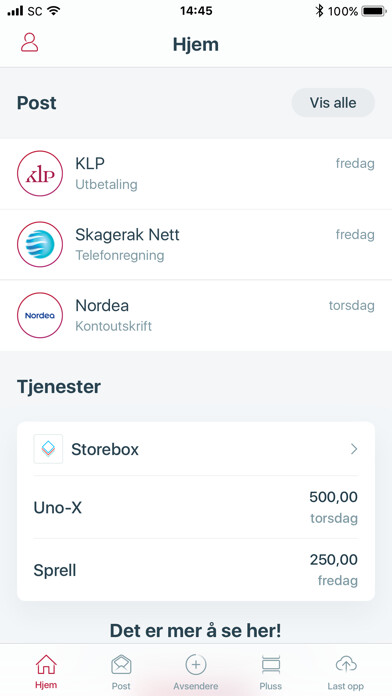Open the Sprell 250,00 receipt
The height and width of the screenshot is (696, 392).
[196, 570]
